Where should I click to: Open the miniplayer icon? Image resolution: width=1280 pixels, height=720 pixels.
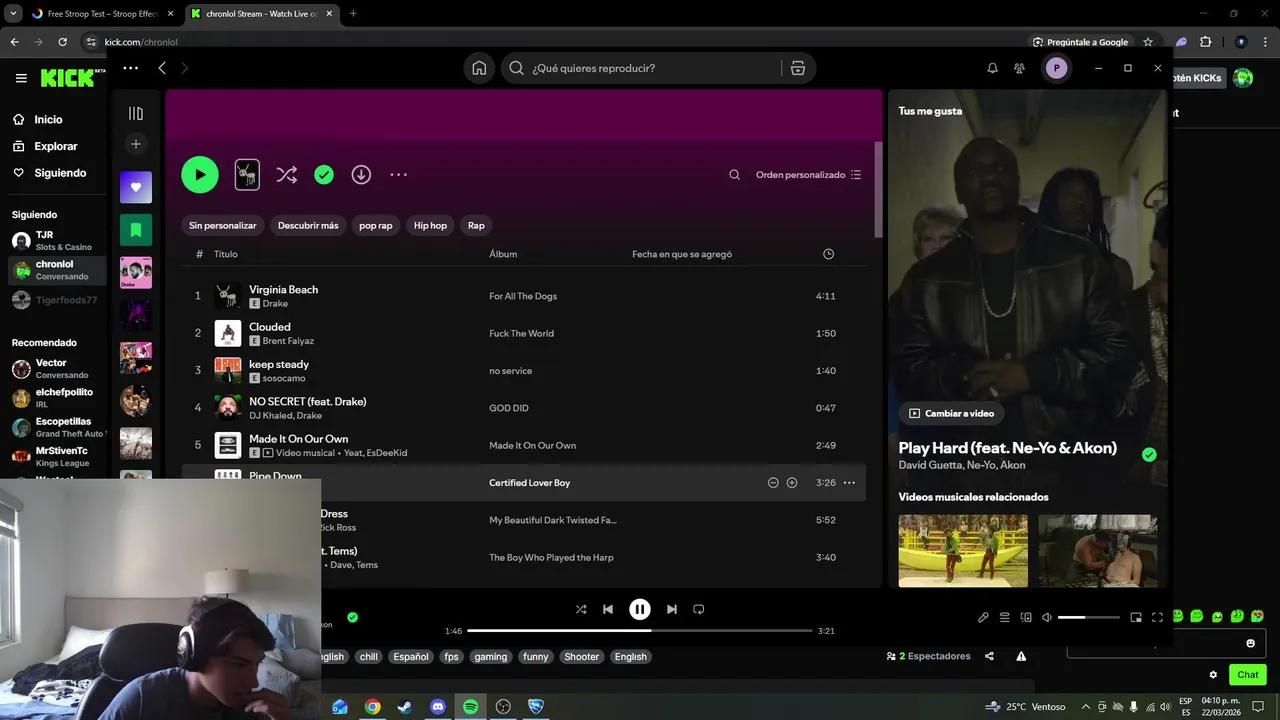pos(1136,618)
